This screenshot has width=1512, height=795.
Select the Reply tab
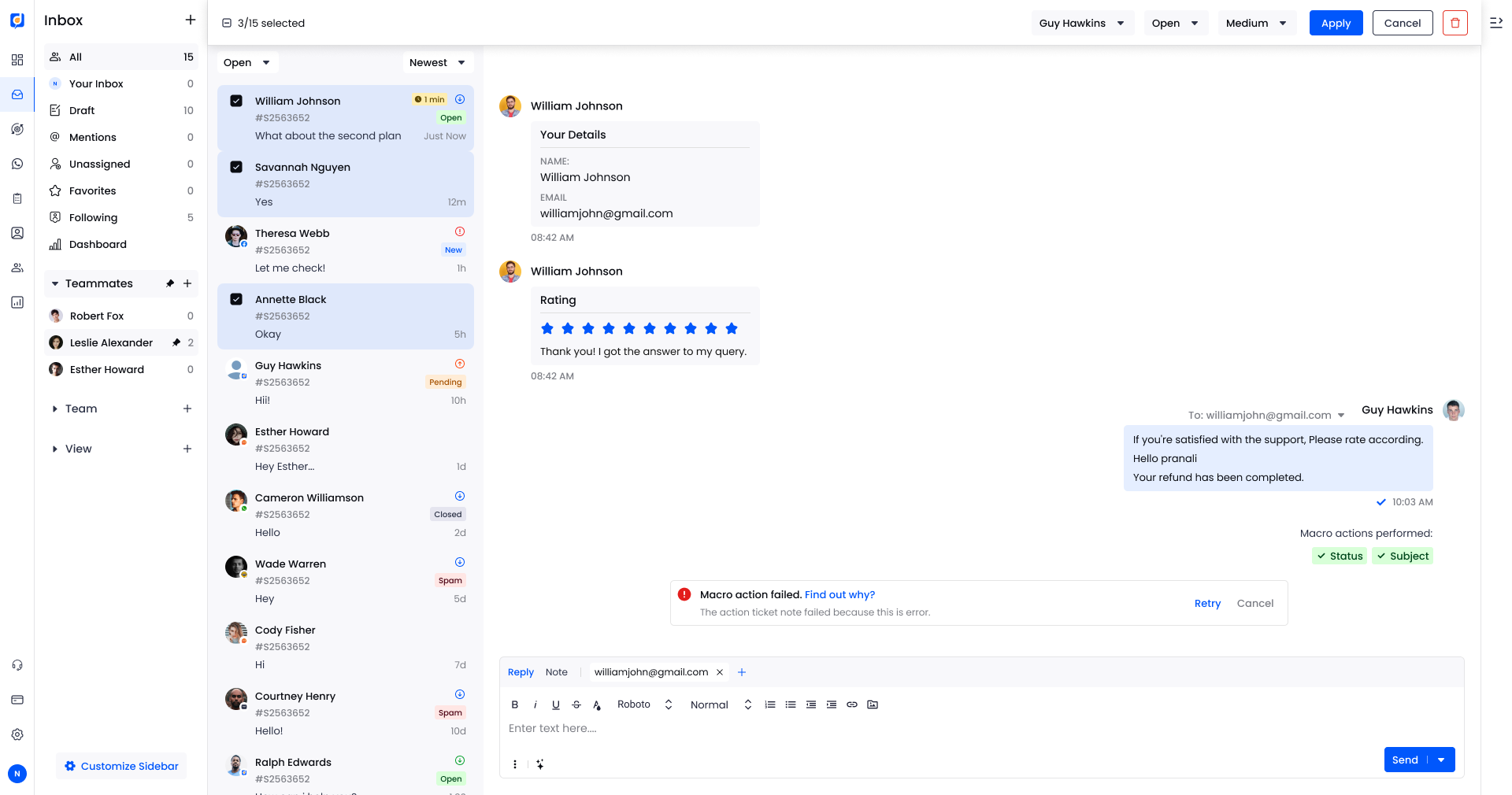[x=520, y=672]
